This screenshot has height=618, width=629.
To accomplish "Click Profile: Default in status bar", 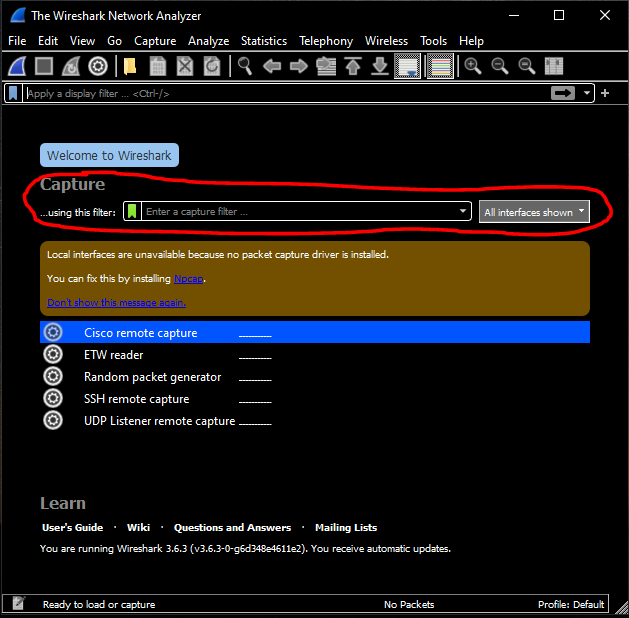I will (x=571, y=604).
